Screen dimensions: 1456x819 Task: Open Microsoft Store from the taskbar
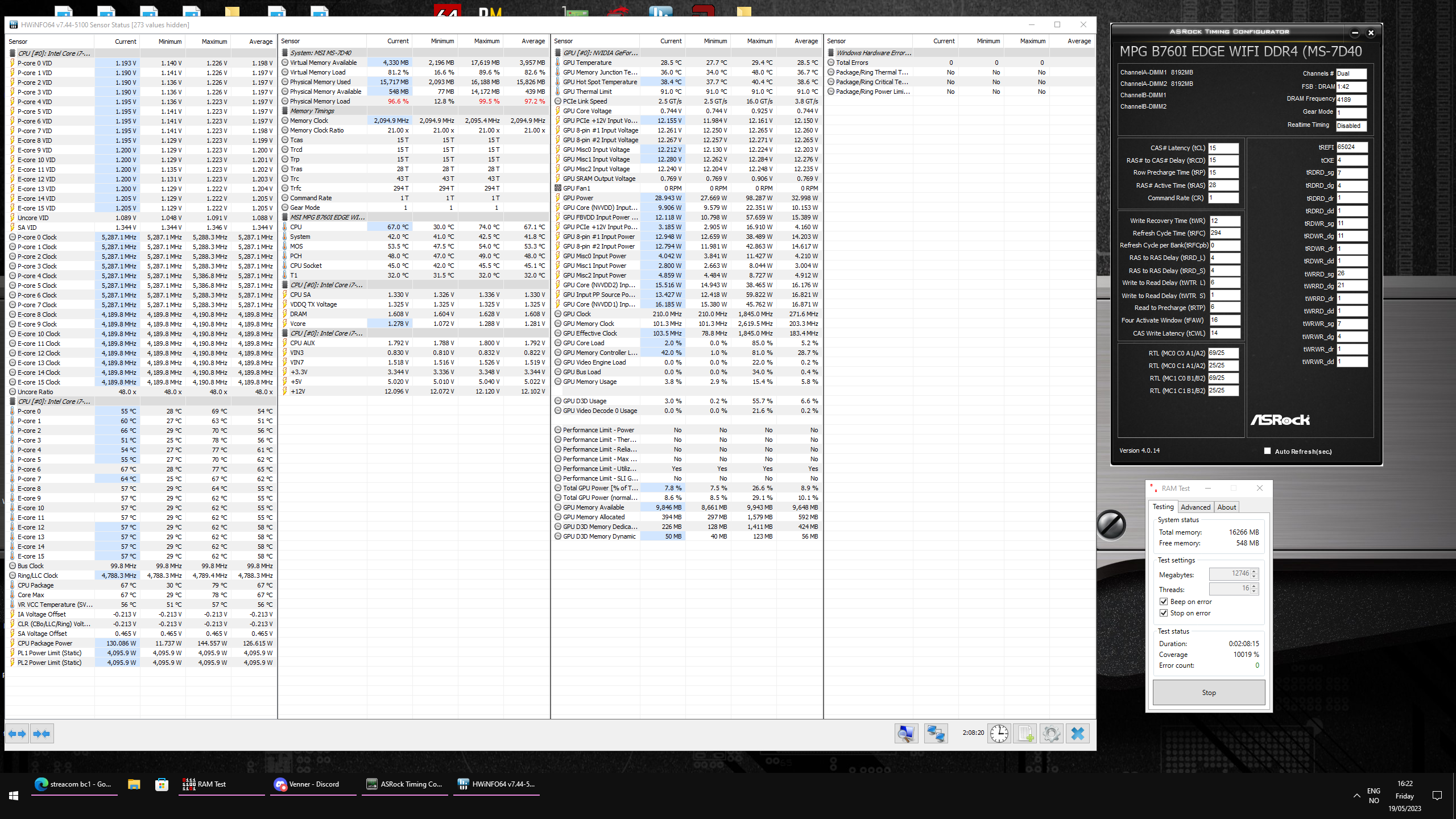[x=162, y=784]
